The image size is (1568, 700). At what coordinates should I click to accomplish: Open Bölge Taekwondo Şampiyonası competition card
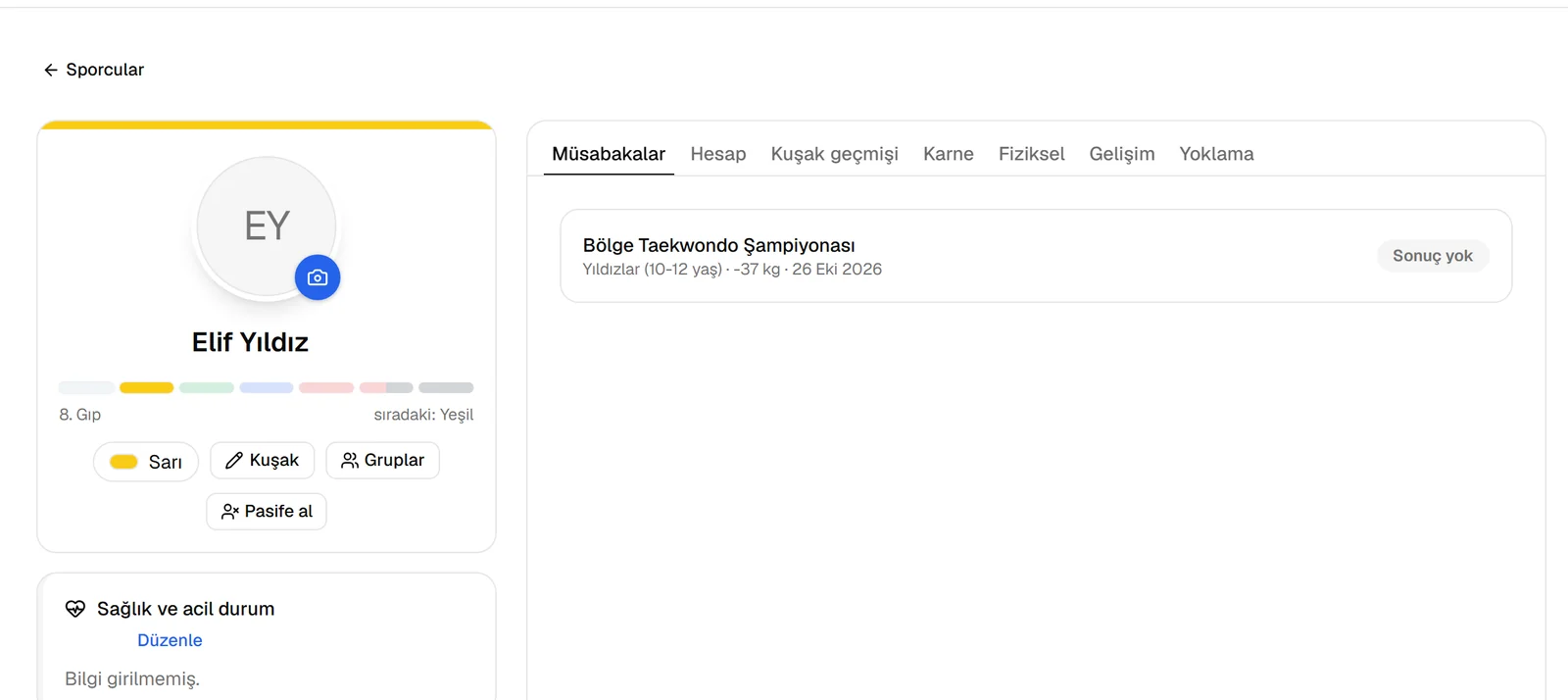(x=1036, y=256)
